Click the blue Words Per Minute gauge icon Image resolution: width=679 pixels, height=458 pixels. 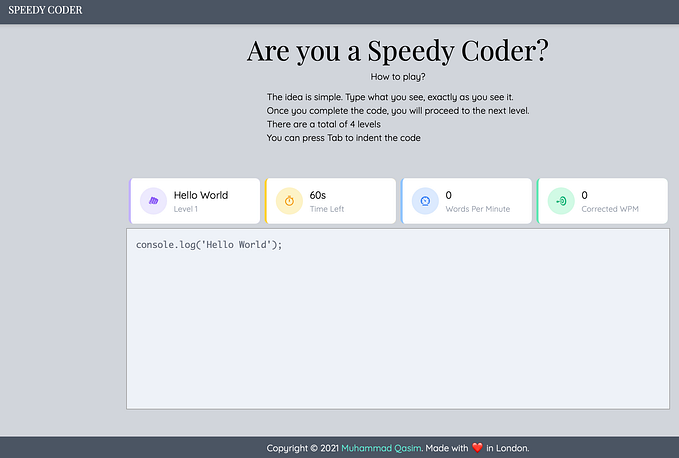(425, 201)
